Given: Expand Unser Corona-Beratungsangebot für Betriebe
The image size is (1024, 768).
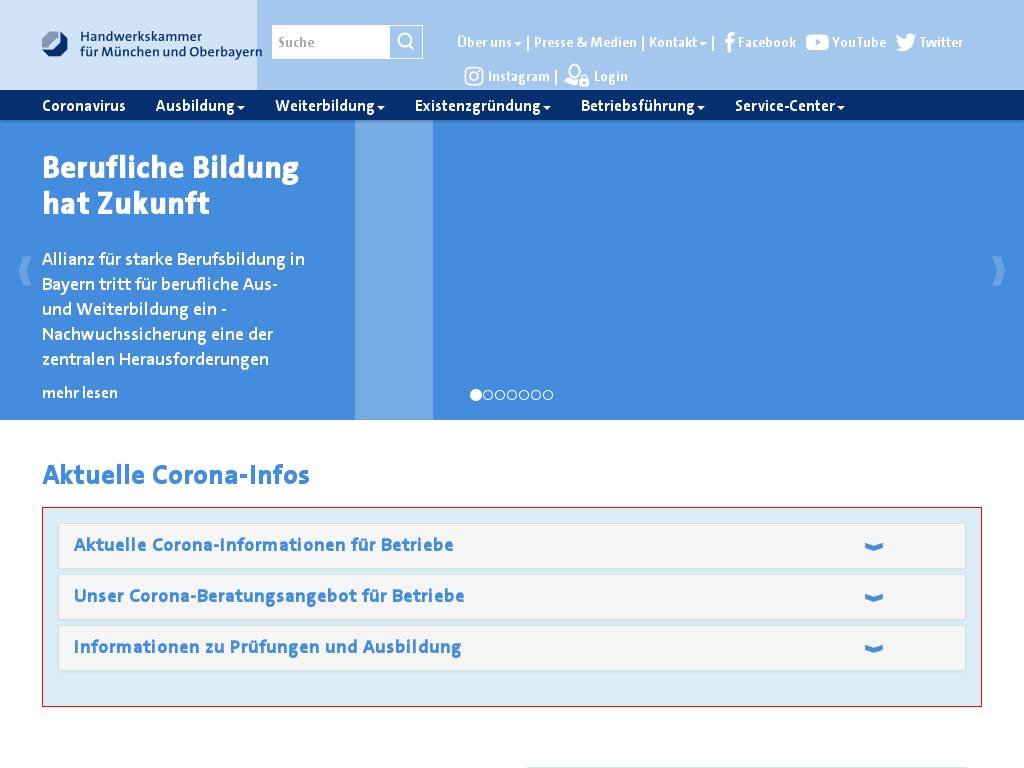Looking at the screenshot, I should 873,597.
